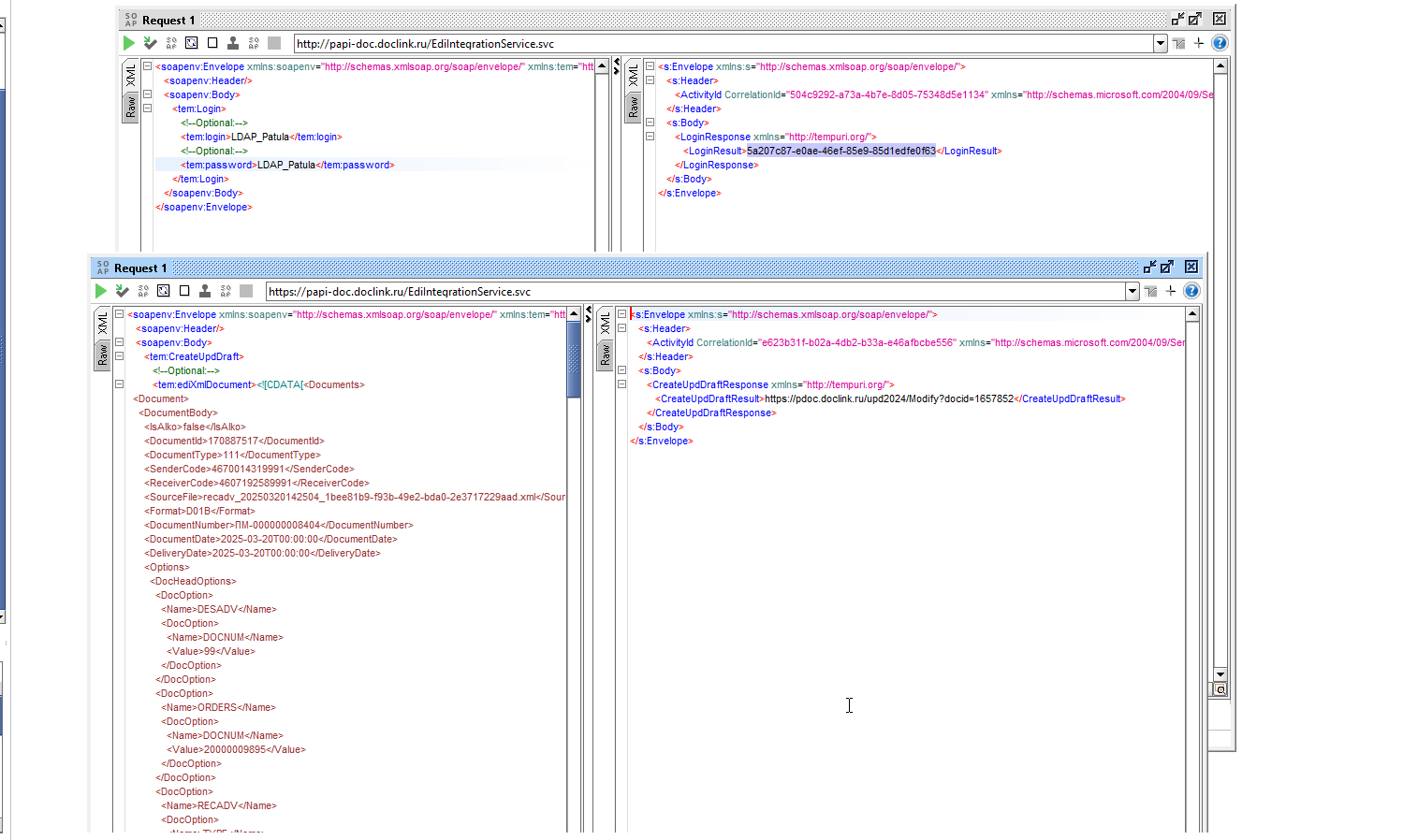Run the CreateUpdDraft request with green arrow
Image resolution: width=1403 pixels, height=840 pixels.
pos(101,291)
